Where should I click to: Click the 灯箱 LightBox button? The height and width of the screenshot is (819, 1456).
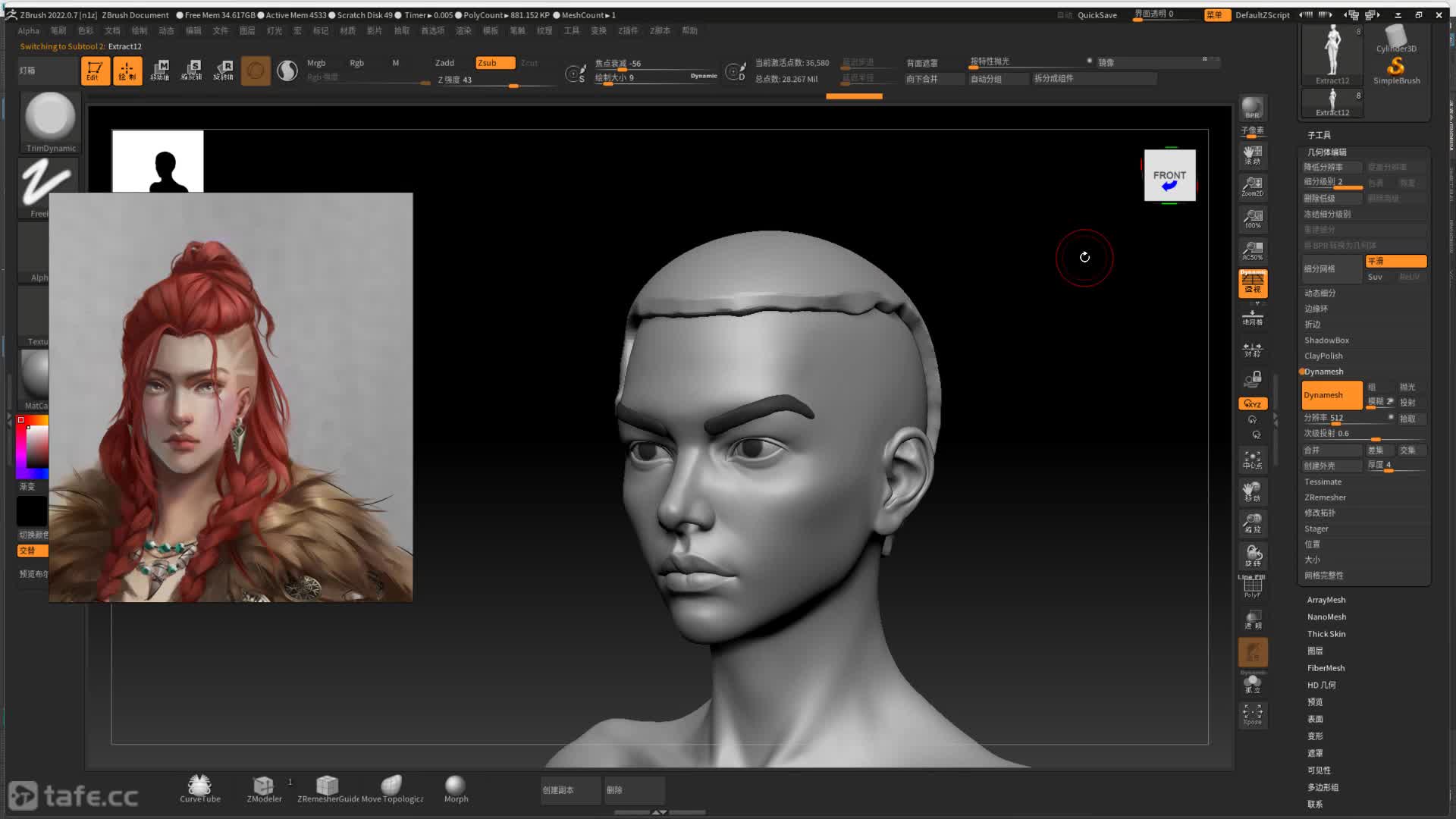tap(47, 71)
